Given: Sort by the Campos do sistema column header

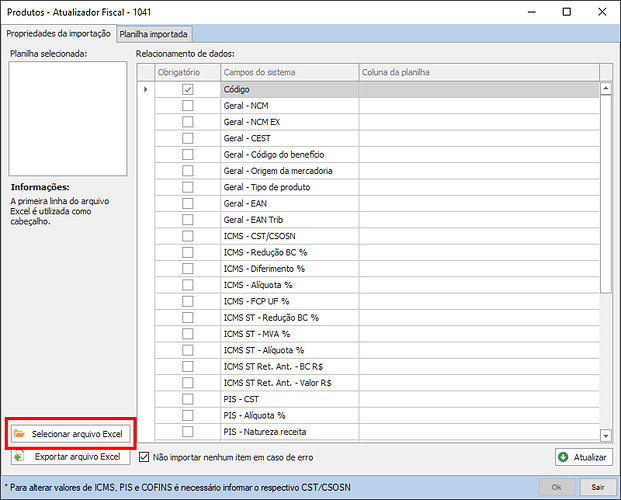Looking at the screenshot, I should pyautogui.click(x=288, y=73).
